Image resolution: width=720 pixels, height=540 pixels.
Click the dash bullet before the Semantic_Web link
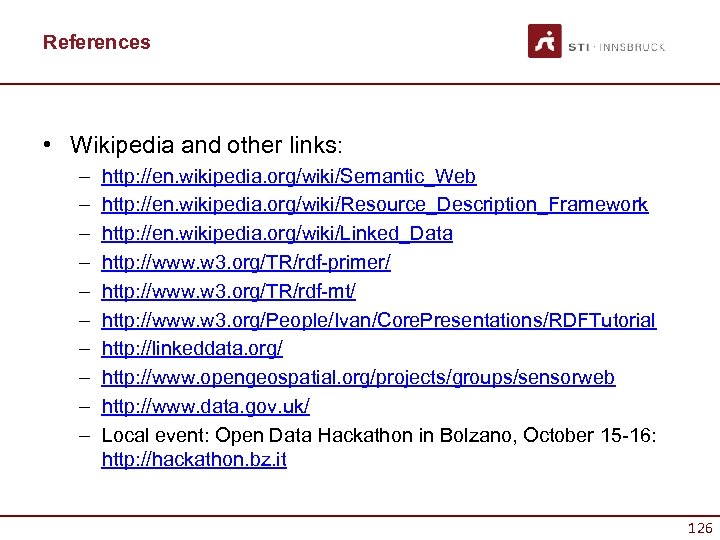pos(79,177)
